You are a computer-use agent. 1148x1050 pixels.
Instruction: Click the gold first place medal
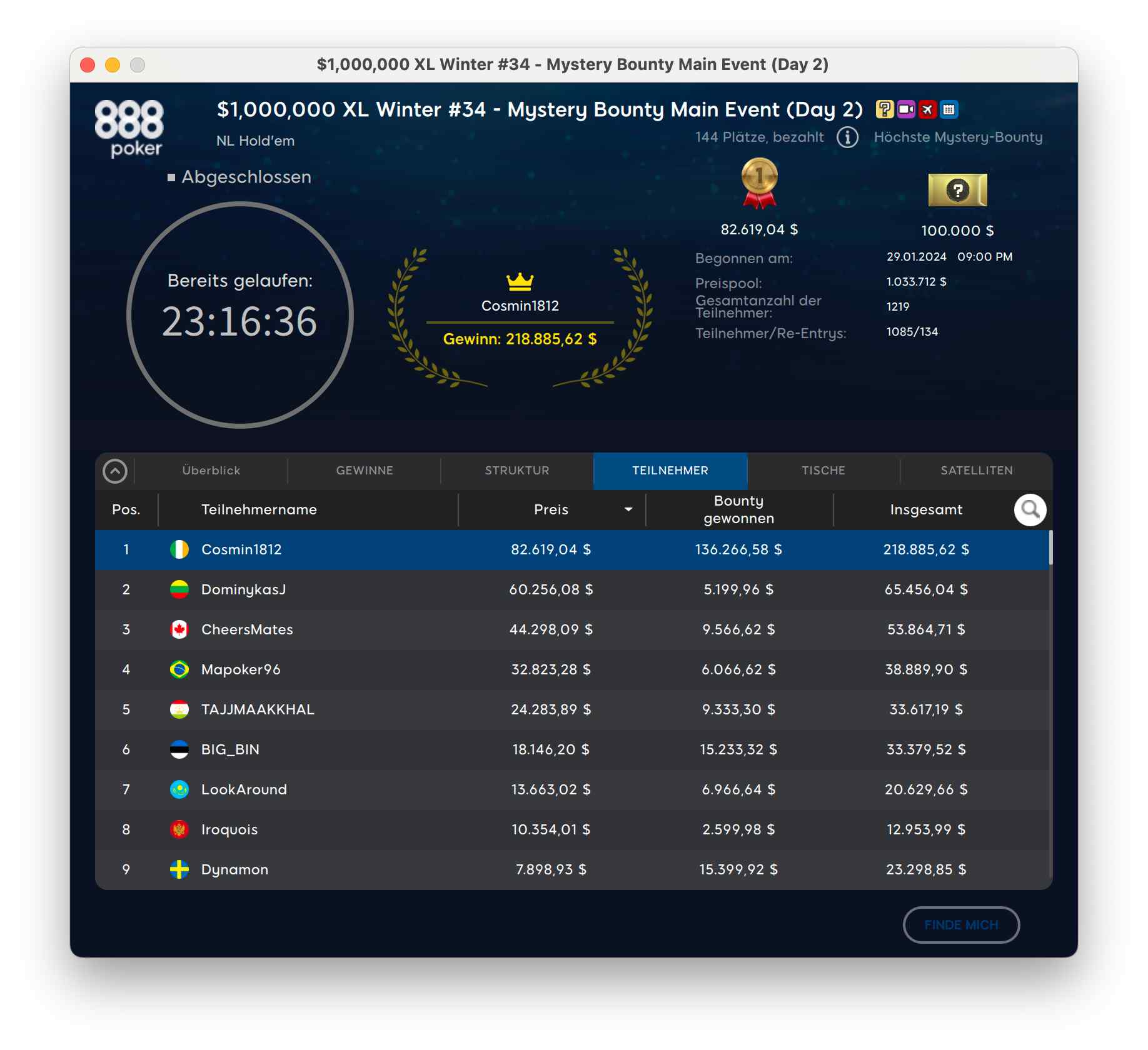tap(759, 182)
